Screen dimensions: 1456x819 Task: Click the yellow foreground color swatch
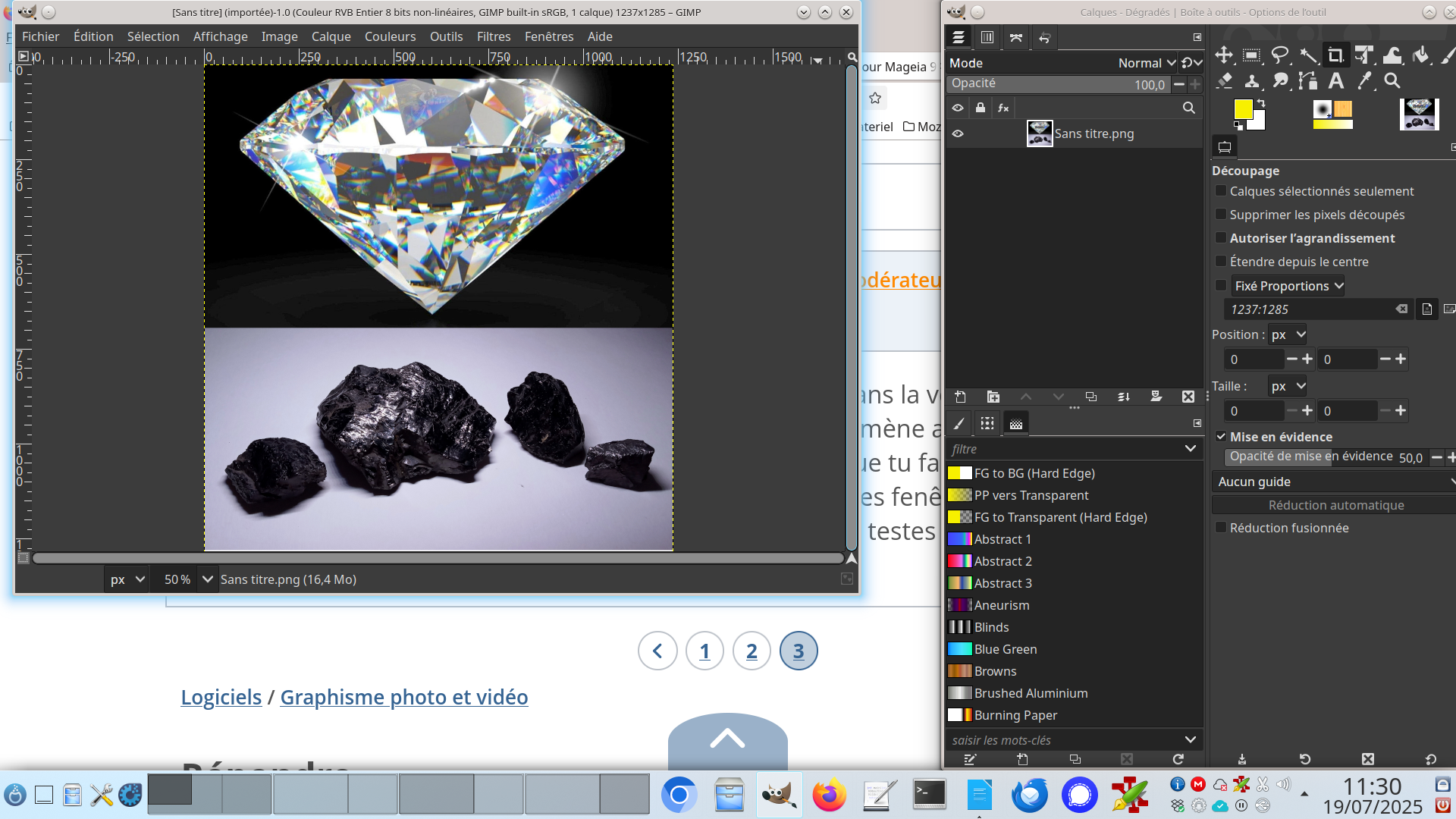point(1243,109)
